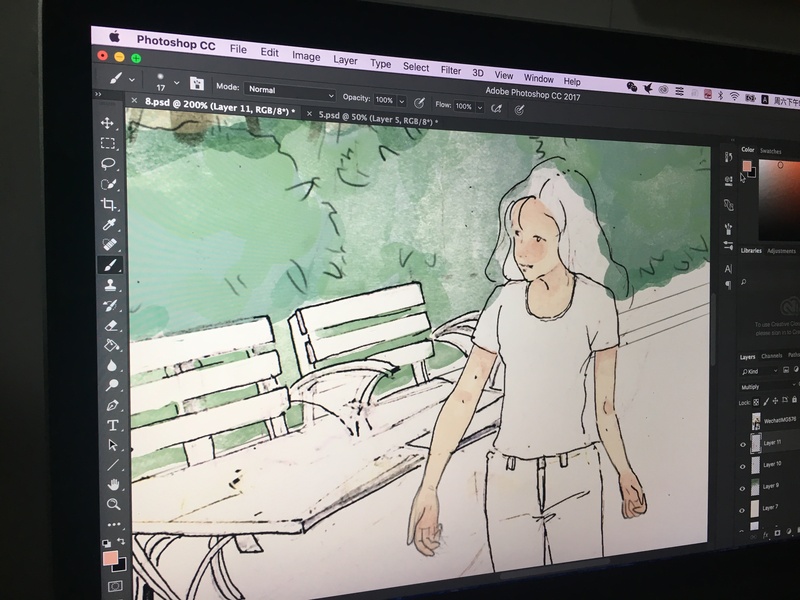Viewport: 800px width, 600px height.
Task: Open the Opacity slider dropdown arrow
Action: click(x=402, y=102)
